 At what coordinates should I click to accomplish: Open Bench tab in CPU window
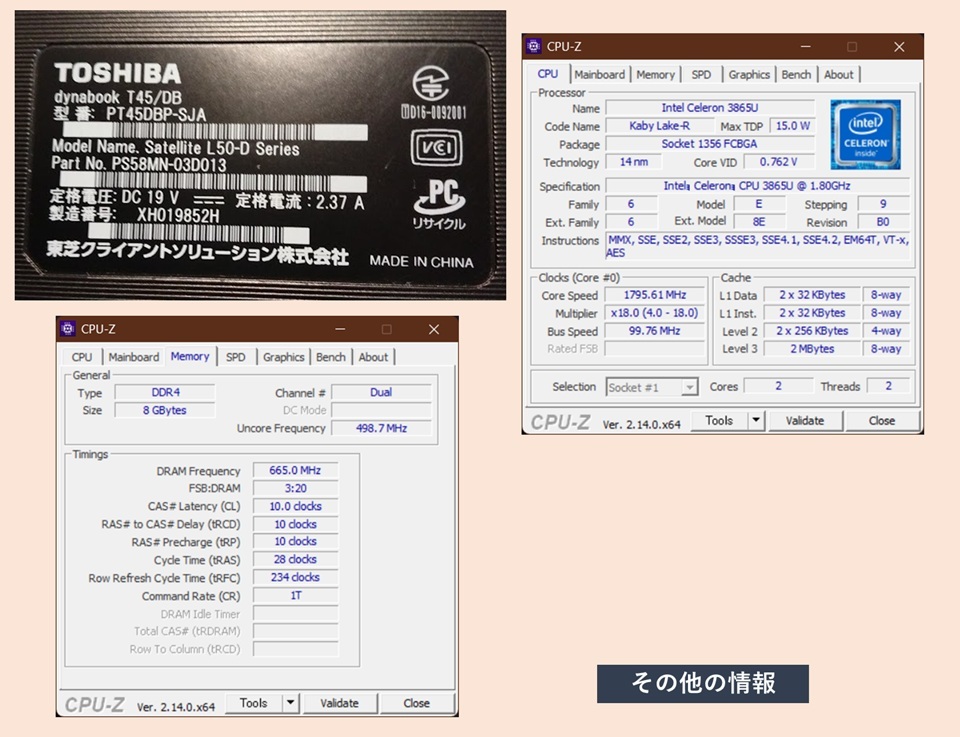click(796, 75)
